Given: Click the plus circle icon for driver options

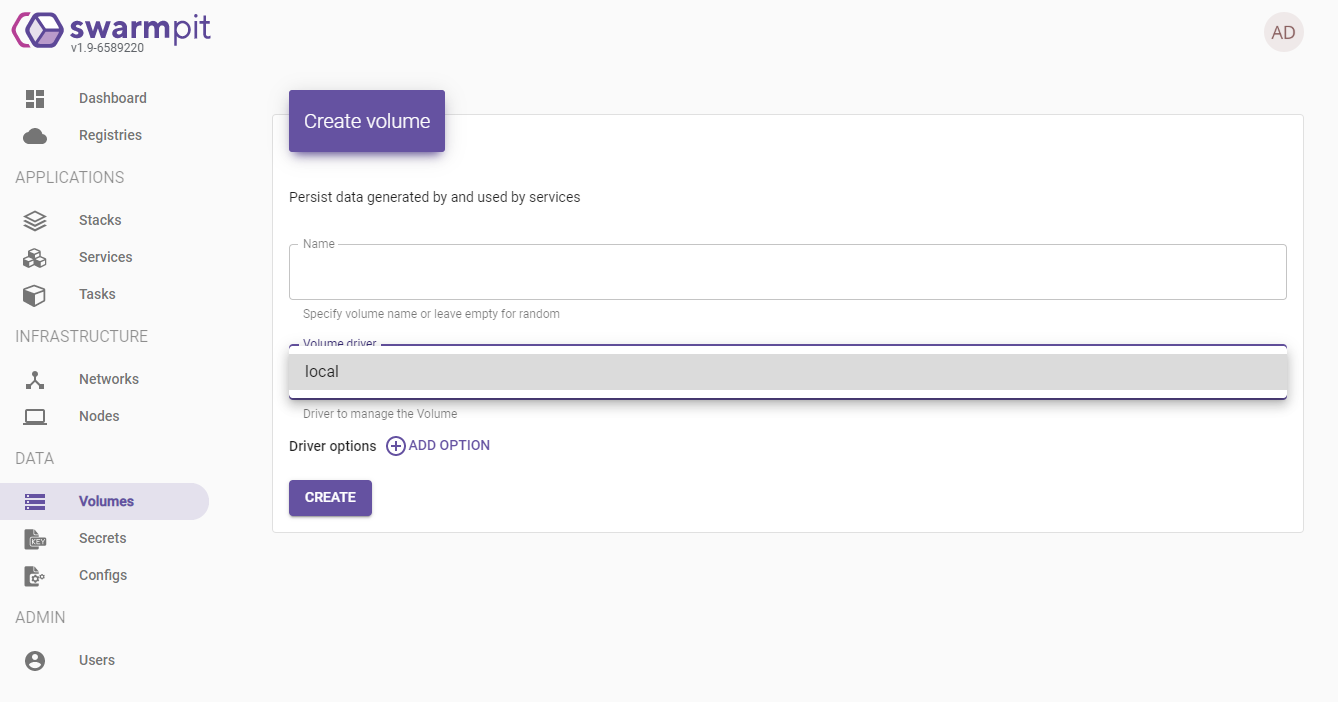Looking at the screenshot, I should pos(396,446).
